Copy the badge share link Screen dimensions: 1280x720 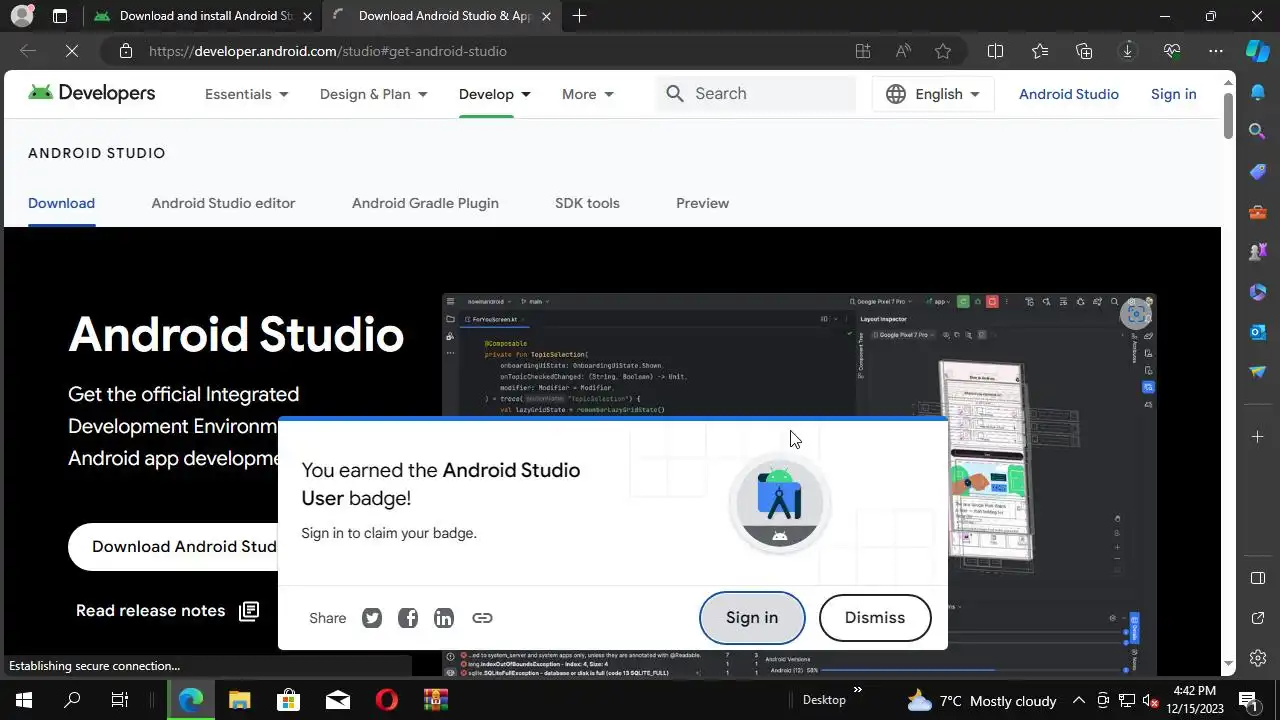click(x=482, y=618)
